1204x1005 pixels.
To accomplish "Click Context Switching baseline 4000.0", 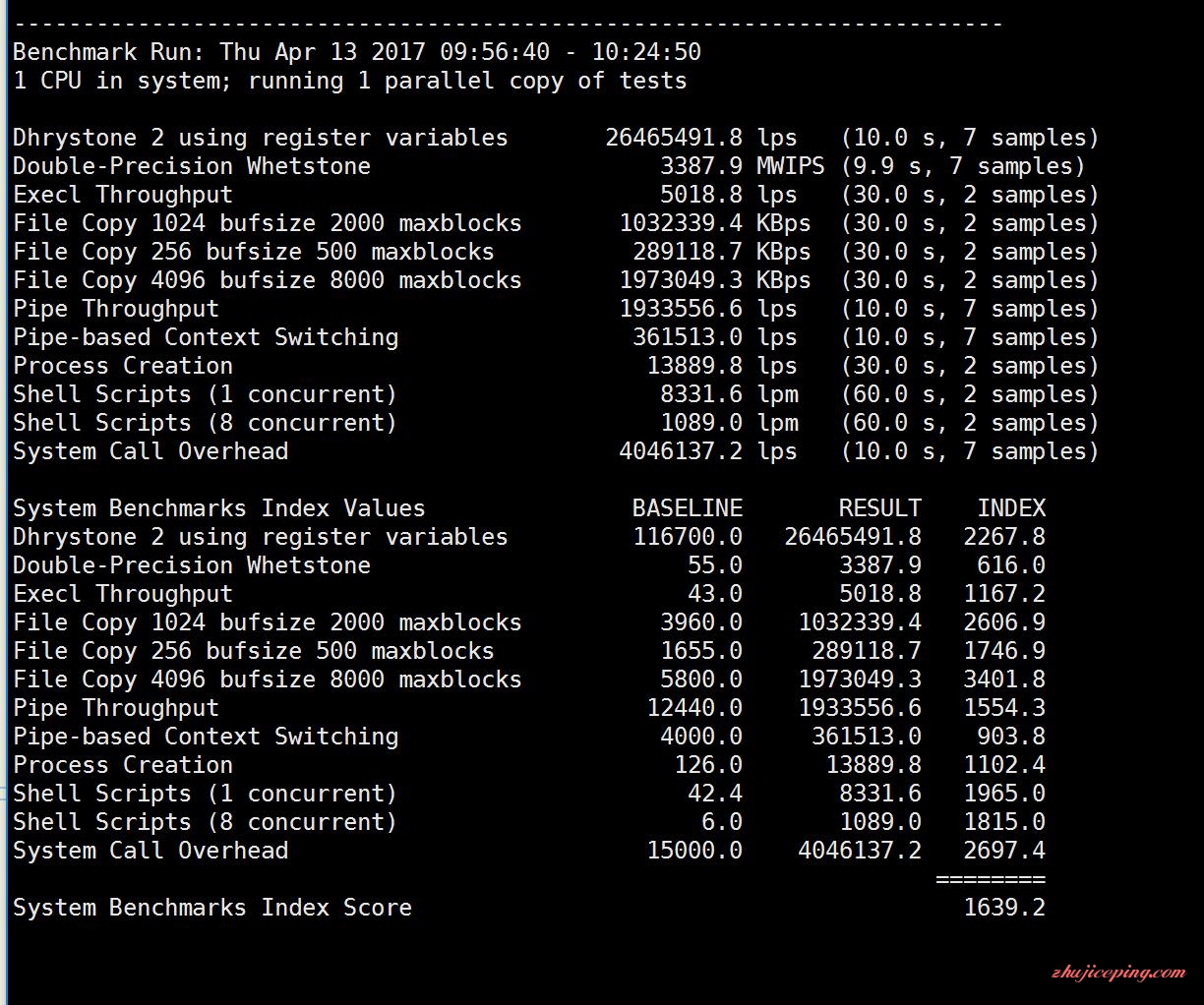I will coord(701,737).
